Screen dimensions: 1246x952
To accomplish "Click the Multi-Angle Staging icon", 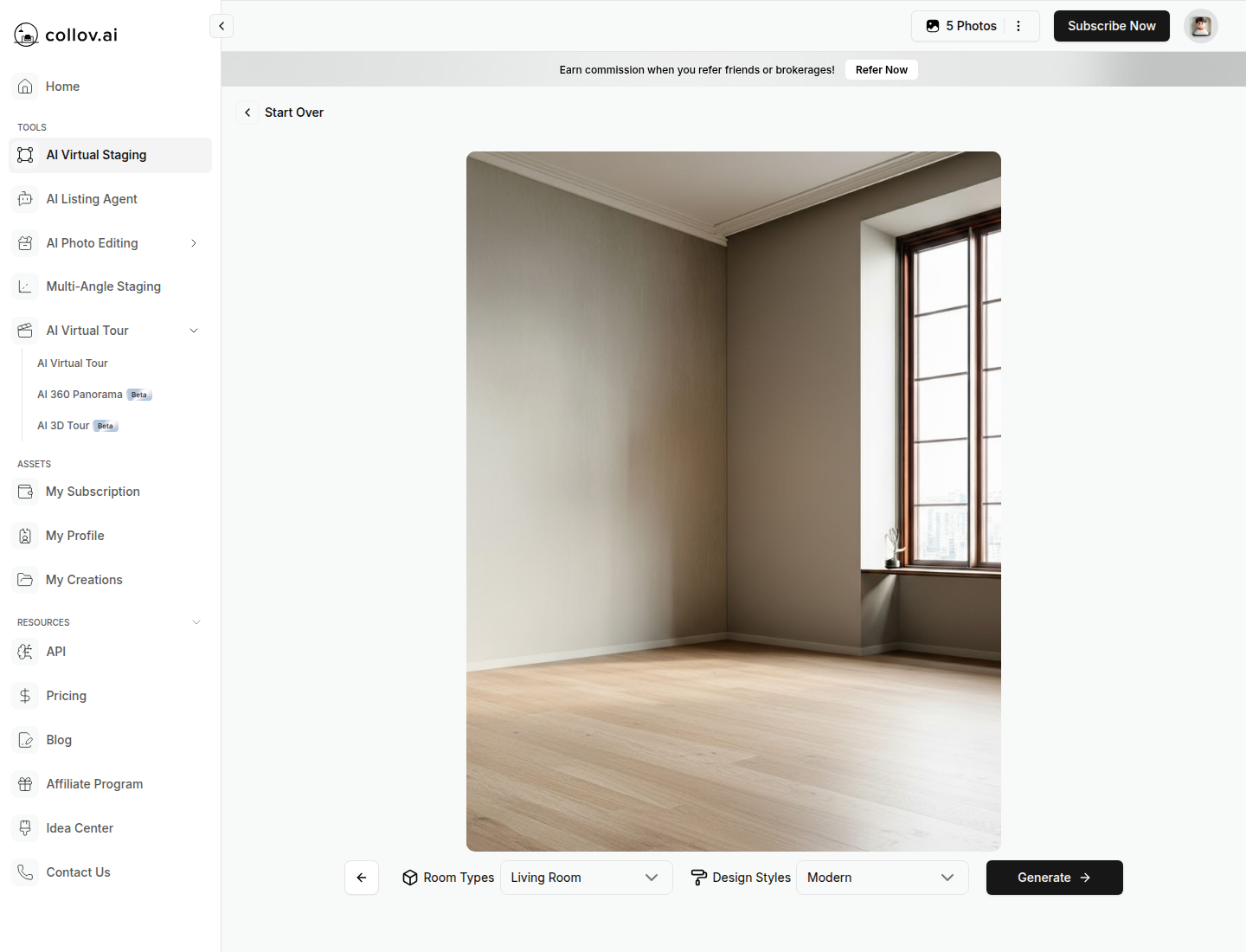I will click(x=25, y=286).
